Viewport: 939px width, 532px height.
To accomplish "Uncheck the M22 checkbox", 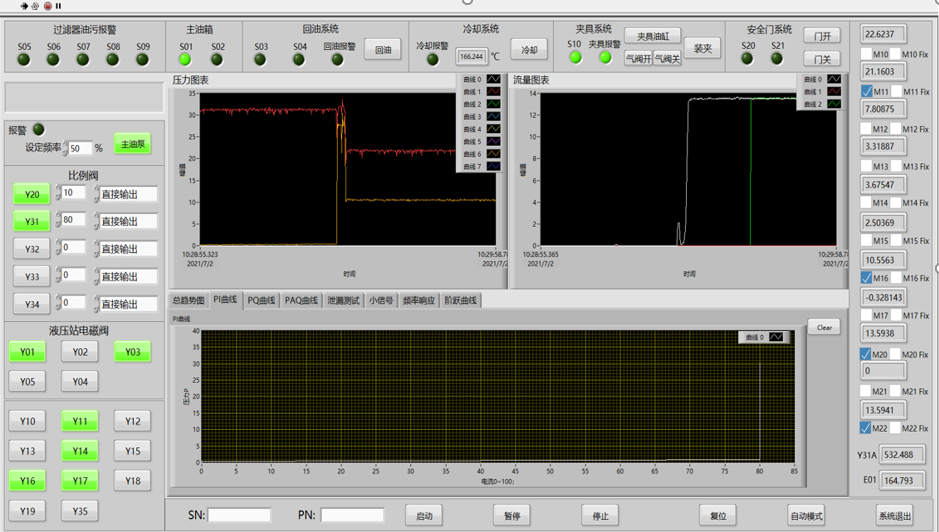I will tap(866, 428).
